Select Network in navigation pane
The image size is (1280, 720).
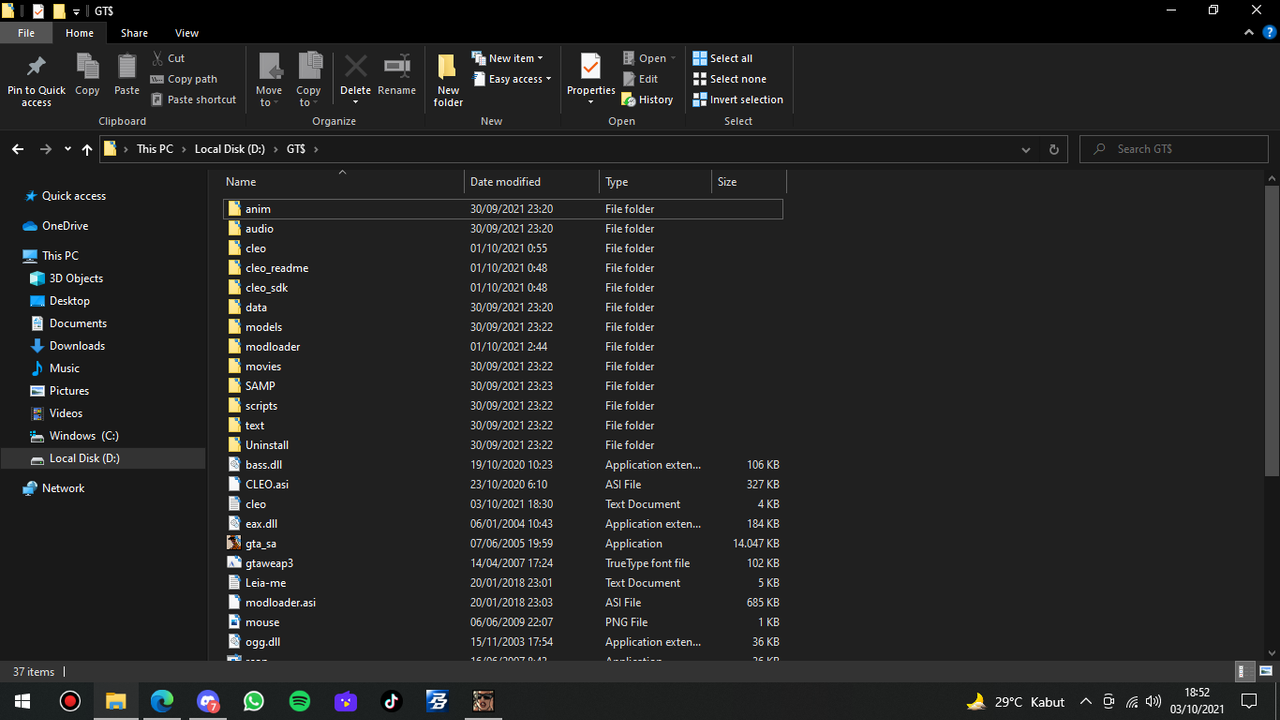(54, 488)
